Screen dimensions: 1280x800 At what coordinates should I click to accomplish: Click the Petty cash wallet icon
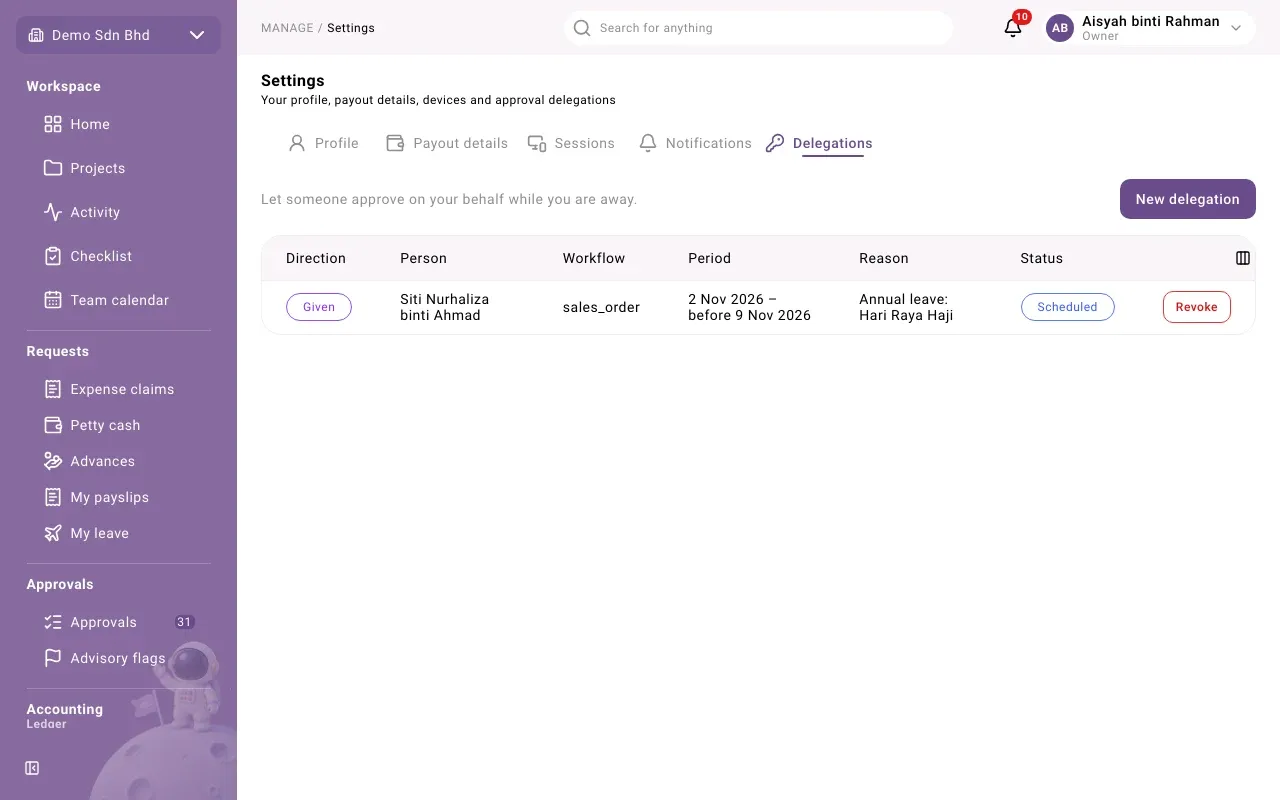(x=53, y=425)
